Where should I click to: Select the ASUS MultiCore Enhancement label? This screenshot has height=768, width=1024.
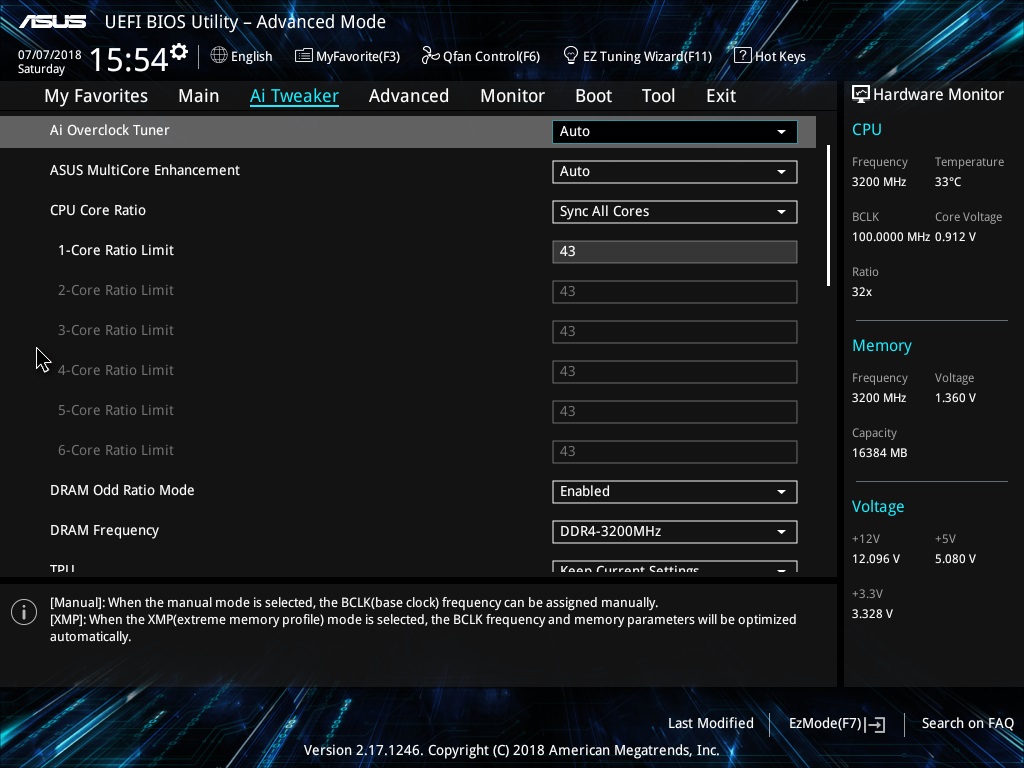[x=145, y=170]
